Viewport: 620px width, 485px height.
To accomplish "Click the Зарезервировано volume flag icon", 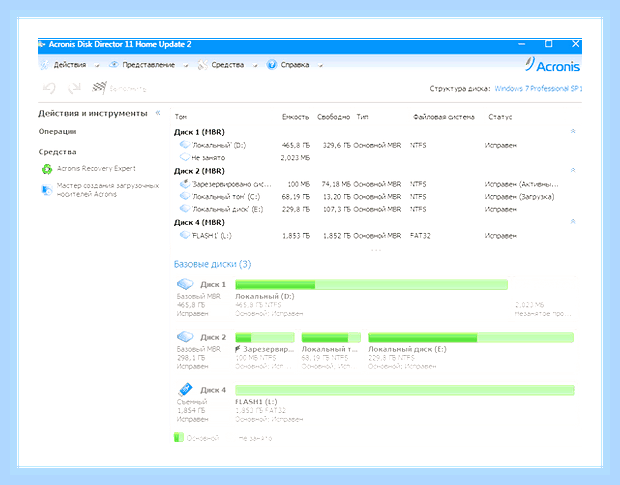I will [185, 184].
